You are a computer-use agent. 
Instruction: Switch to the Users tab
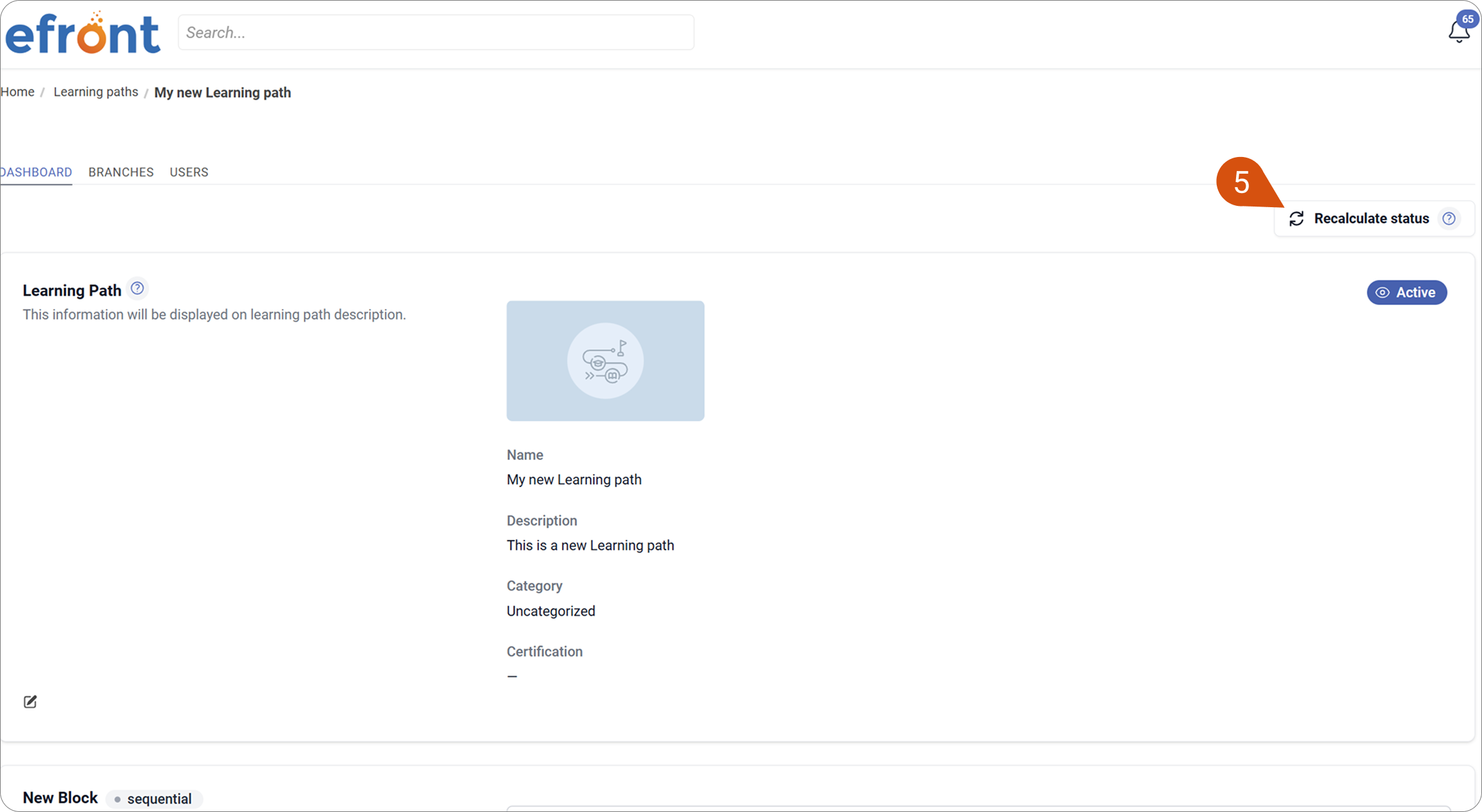coord(189,172)
